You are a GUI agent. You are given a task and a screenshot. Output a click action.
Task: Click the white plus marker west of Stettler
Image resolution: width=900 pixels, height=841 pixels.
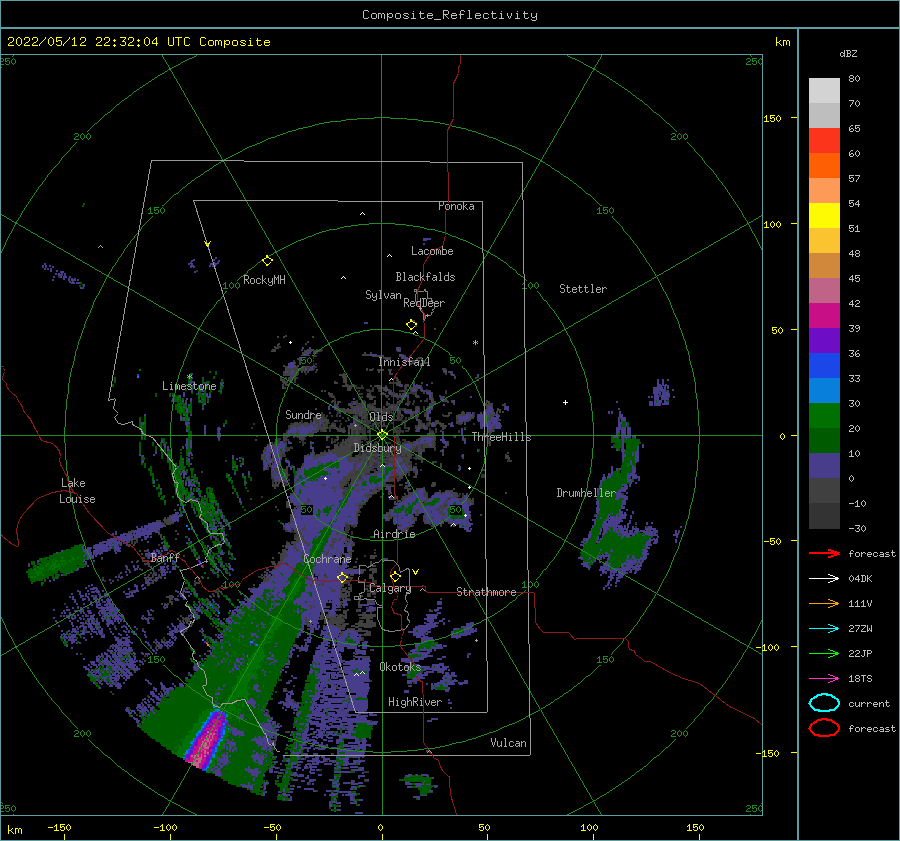(x=565, y=402)
